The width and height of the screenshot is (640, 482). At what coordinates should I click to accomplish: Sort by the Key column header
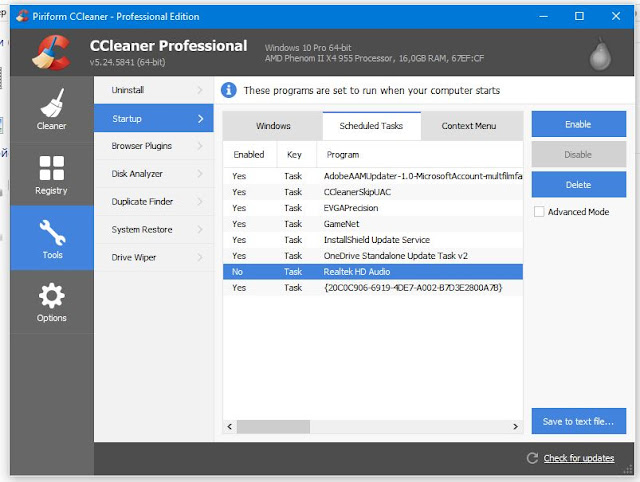[x=297, y=154]
